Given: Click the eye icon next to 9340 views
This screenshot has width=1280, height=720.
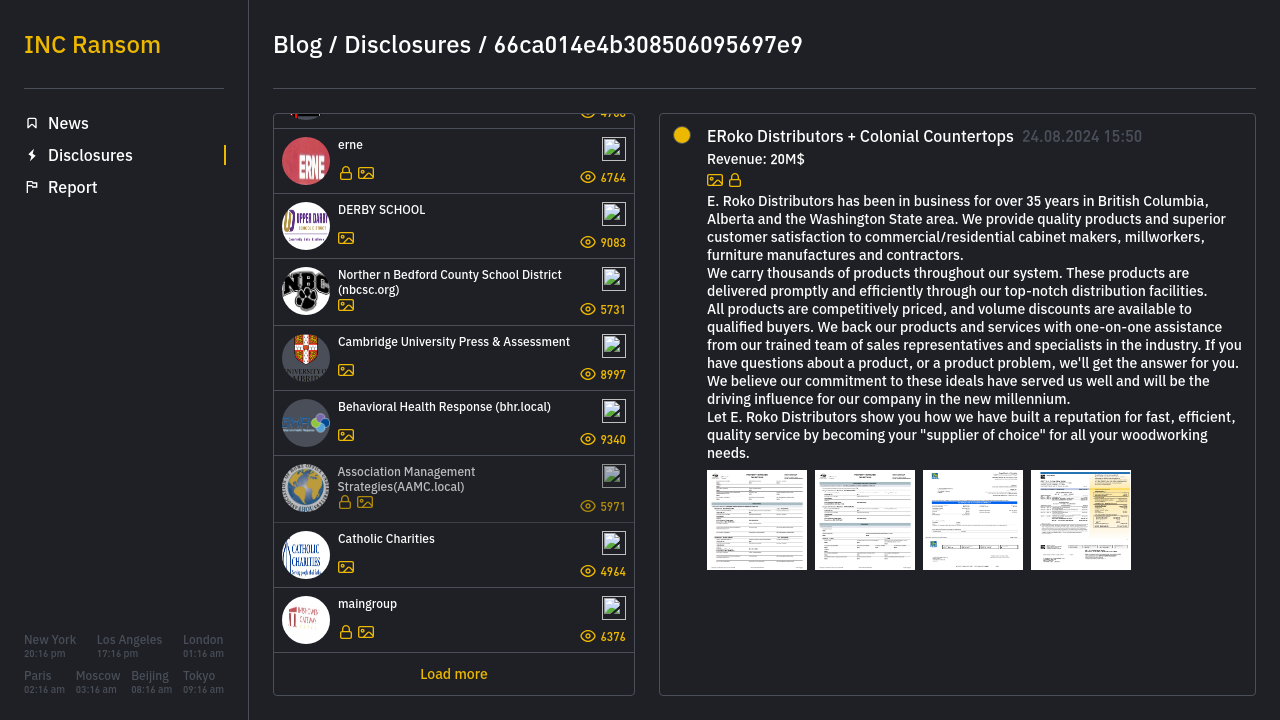Looking at the screenshot, I should (x=588, y=439).
